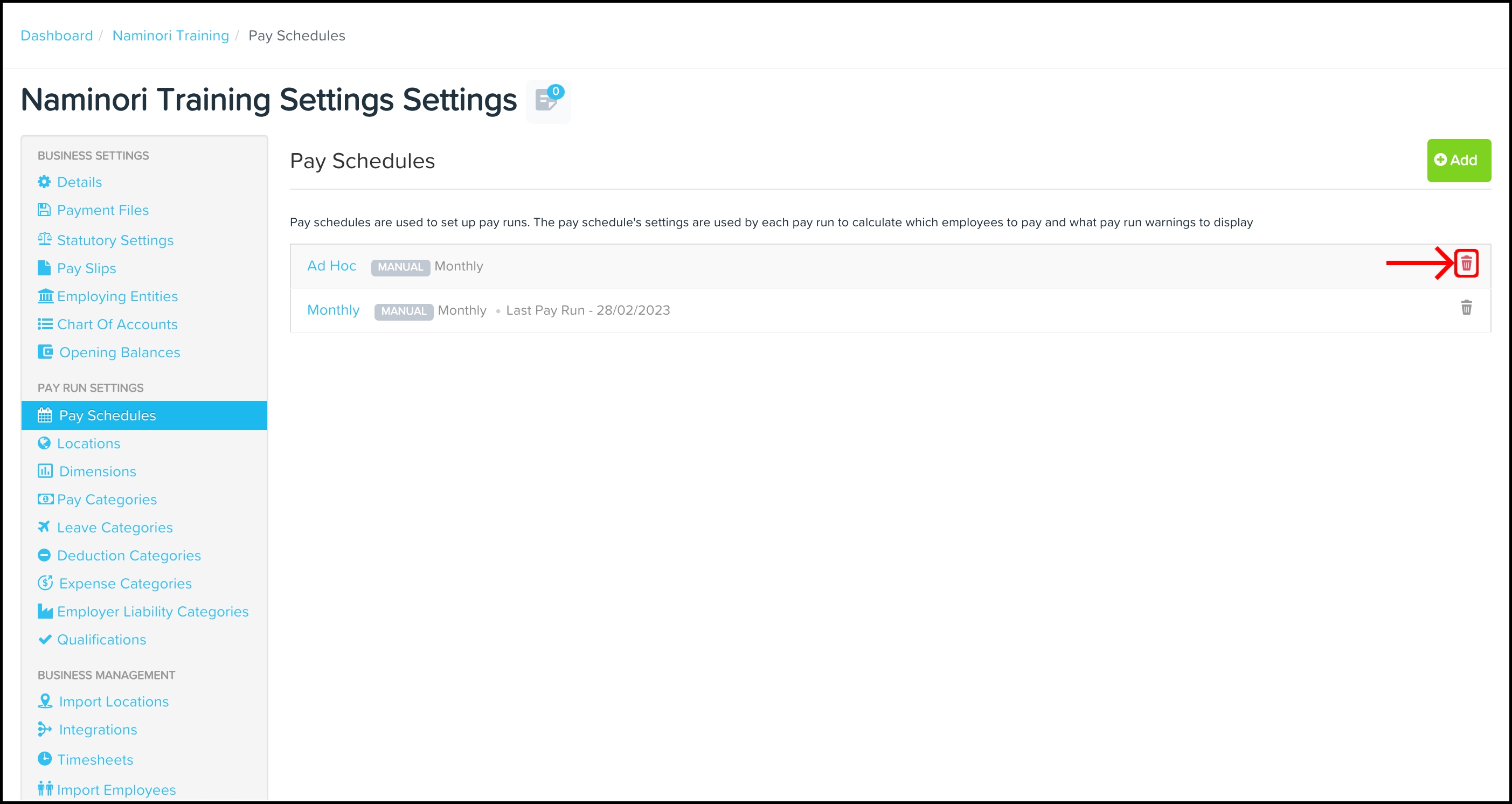This screenshot has height=804, width=1512.
Task: Go to Employer Liability Categories
Action: point(152,612)
